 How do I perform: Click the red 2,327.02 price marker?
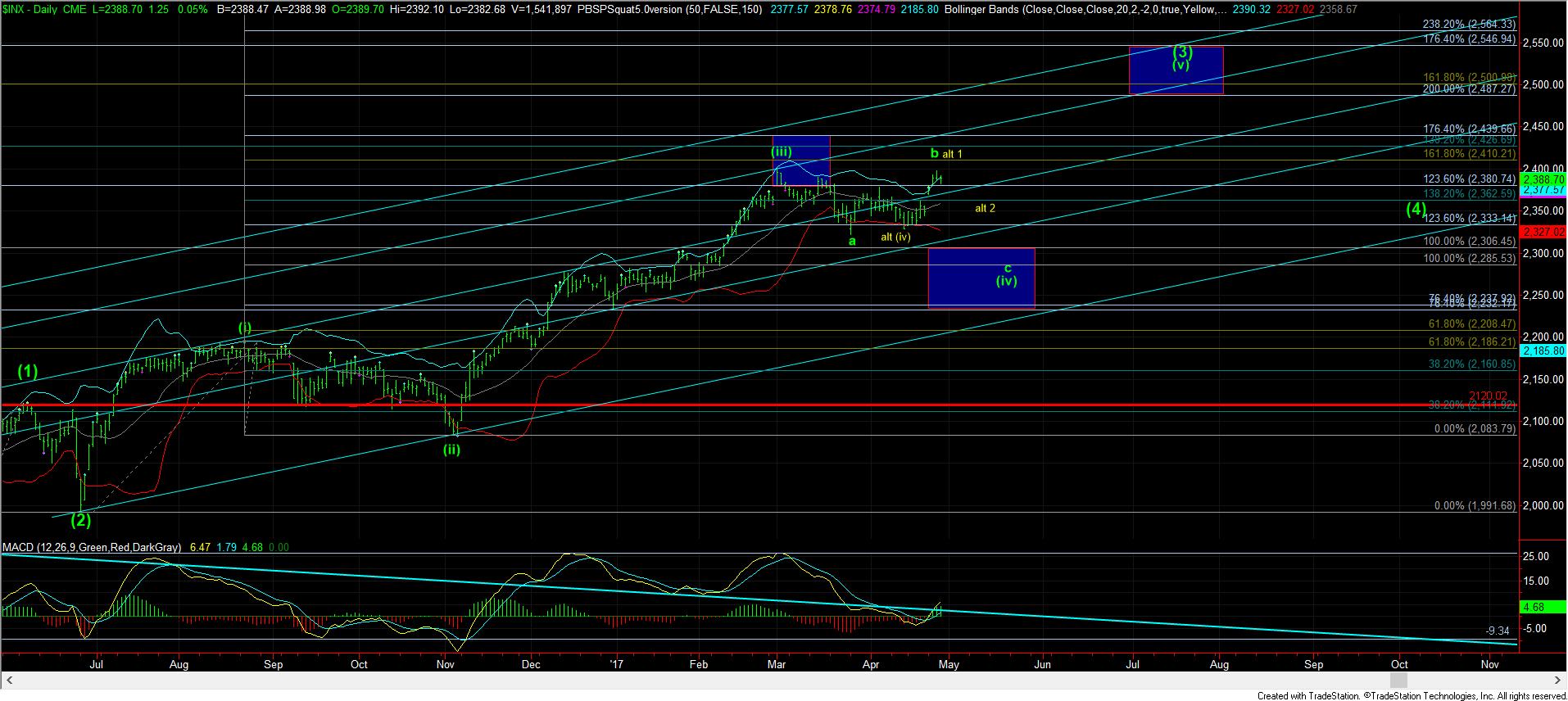point(1542,232)
